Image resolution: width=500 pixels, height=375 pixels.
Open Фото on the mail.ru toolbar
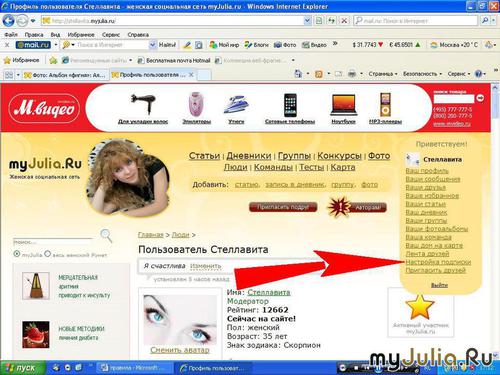(x=285, y=45)
